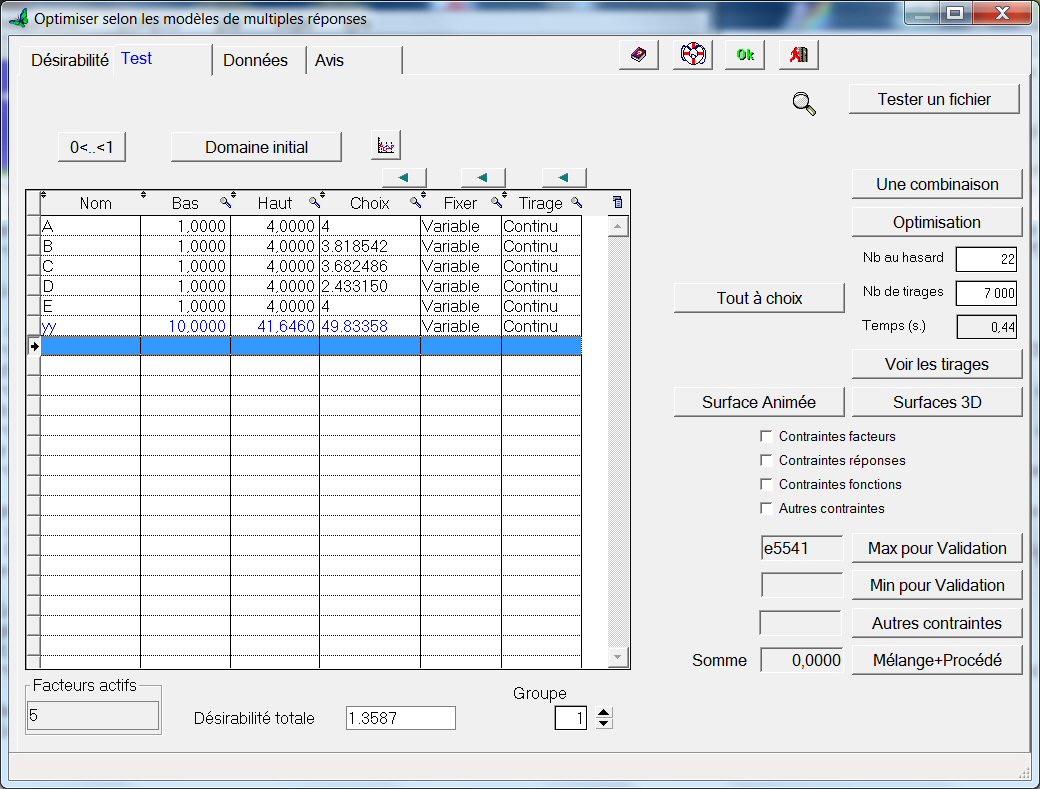Switch to the Données tab
The height and width of the screenshot is (789, 1040).
click(257, 60)
